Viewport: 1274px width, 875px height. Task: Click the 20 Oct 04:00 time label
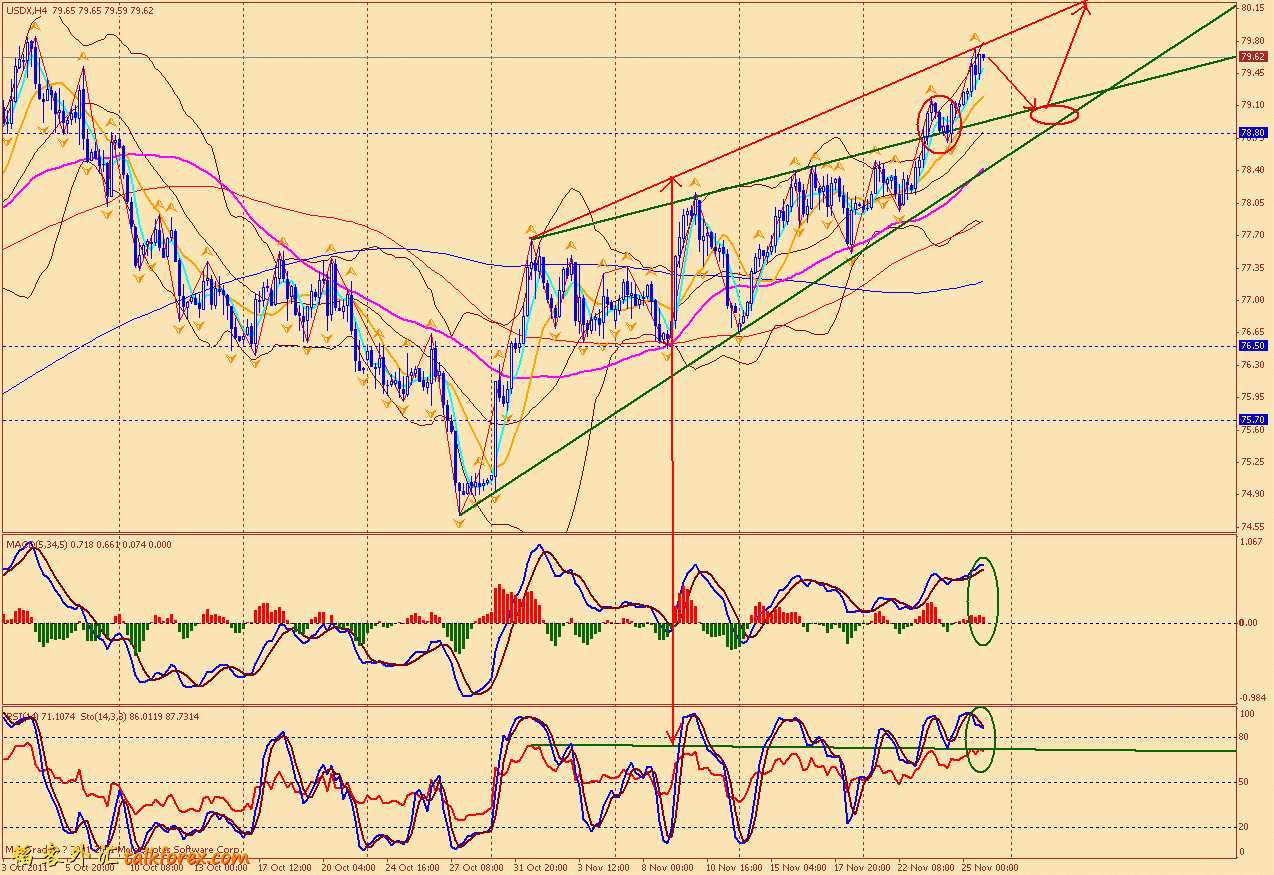(350, 868)
